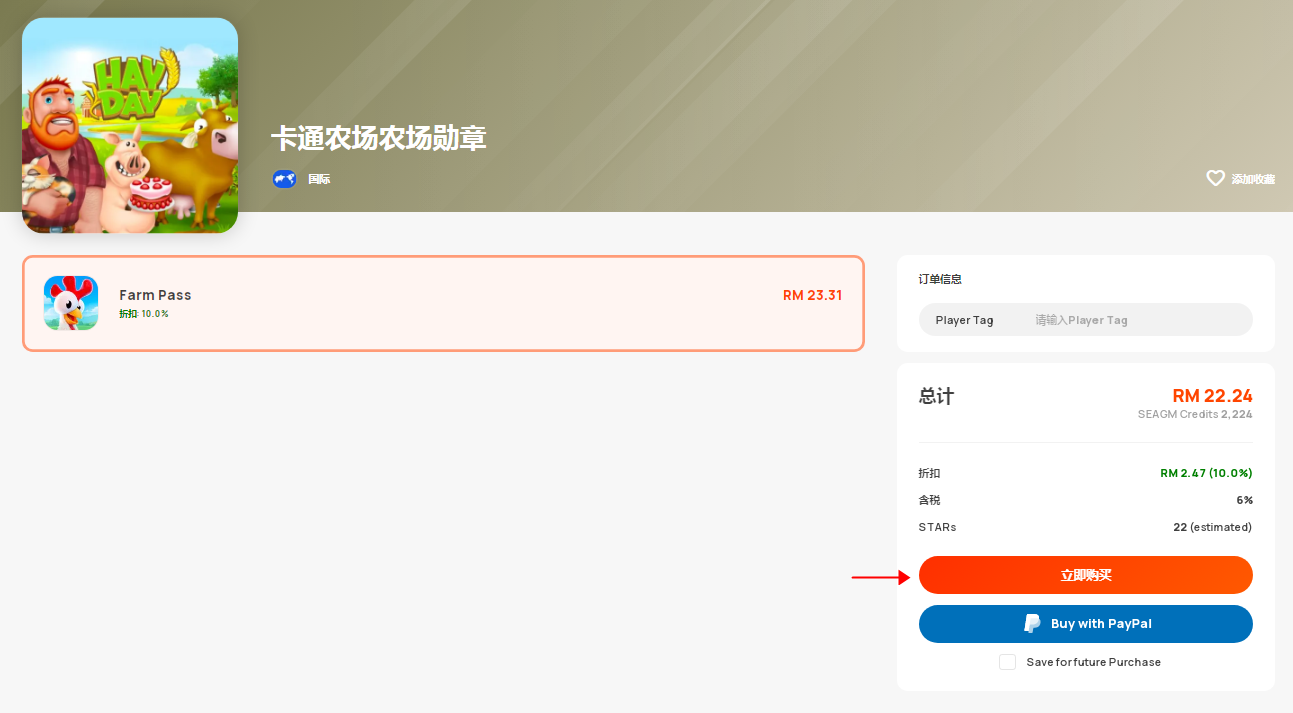Click the 22 (estimated) STARs value

1212,527
